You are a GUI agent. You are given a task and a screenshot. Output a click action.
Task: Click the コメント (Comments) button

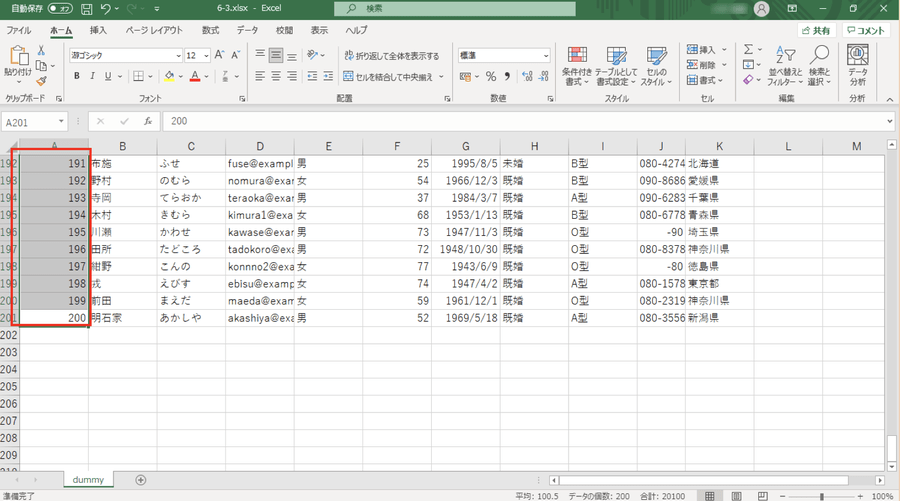click(865, 31)
